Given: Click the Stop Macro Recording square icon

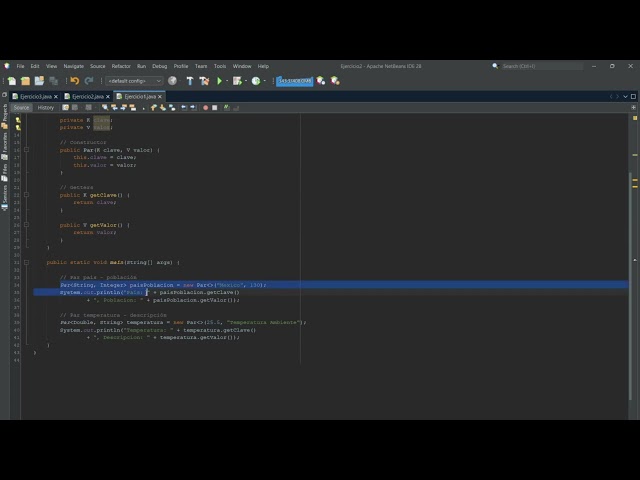Looking at the screenshot, I should (x=215, y=108).
